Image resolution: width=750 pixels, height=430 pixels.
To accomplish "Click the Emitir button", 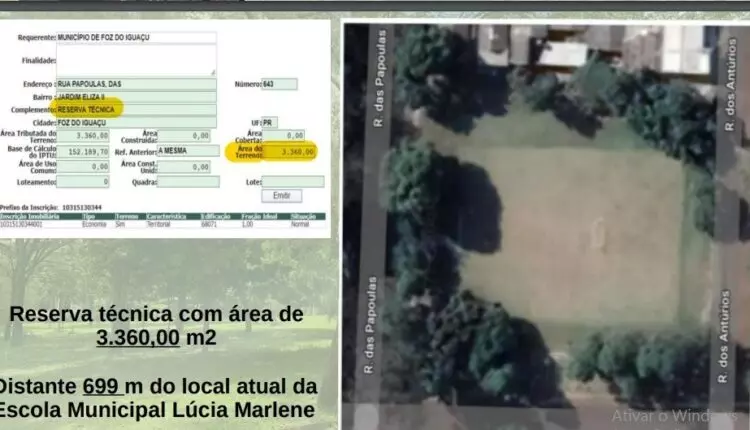I will tap(281, 196).
